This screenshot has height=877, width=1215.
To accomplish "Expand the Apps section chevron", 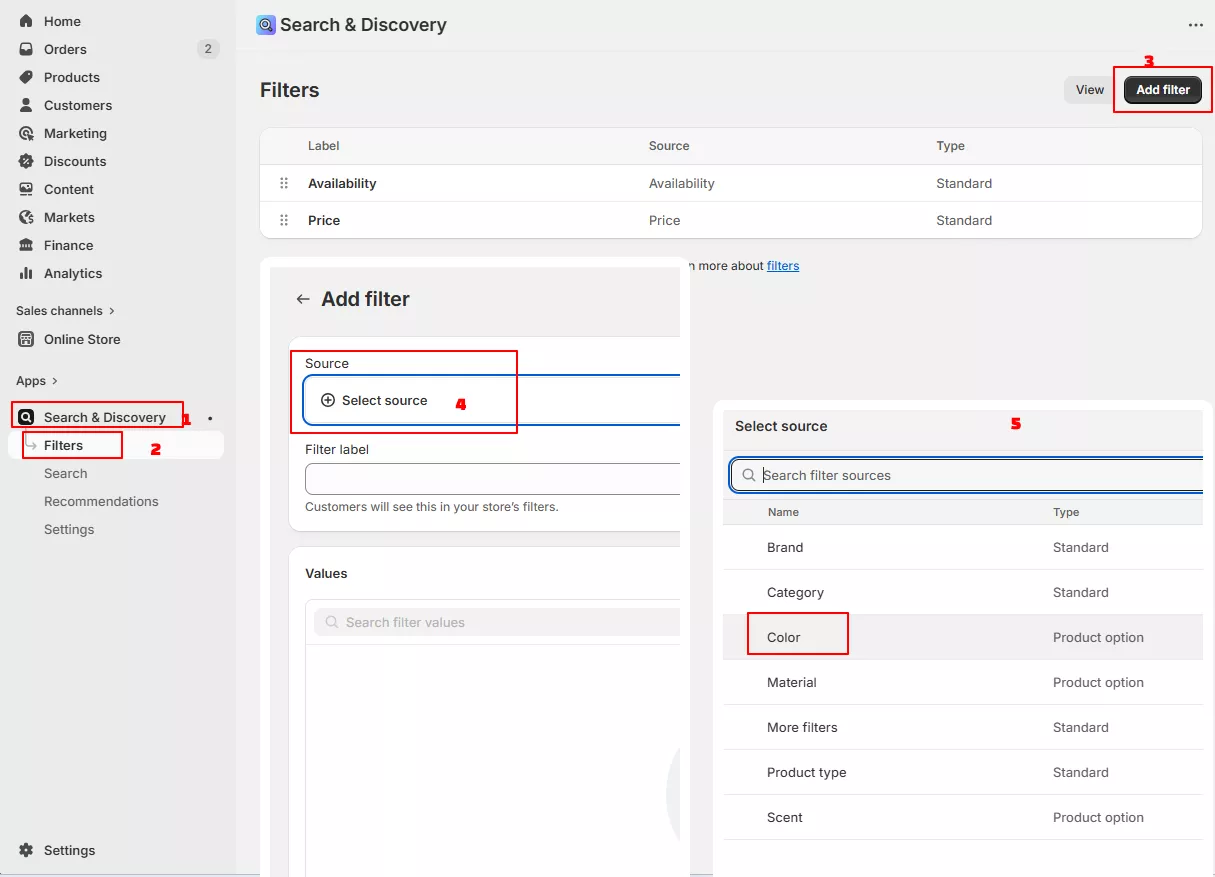I will [55, 381].
